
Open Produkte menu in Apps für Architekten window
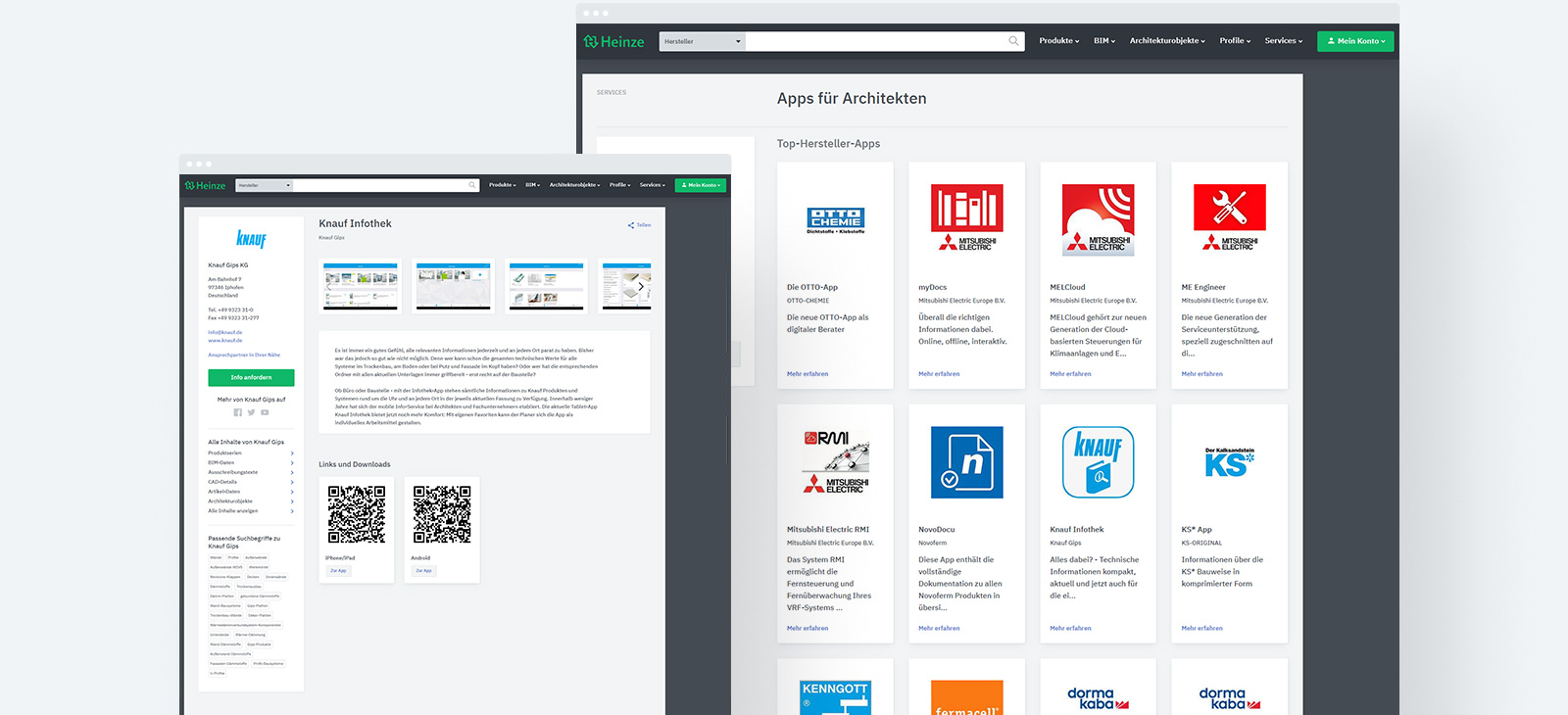(1059, 41)
